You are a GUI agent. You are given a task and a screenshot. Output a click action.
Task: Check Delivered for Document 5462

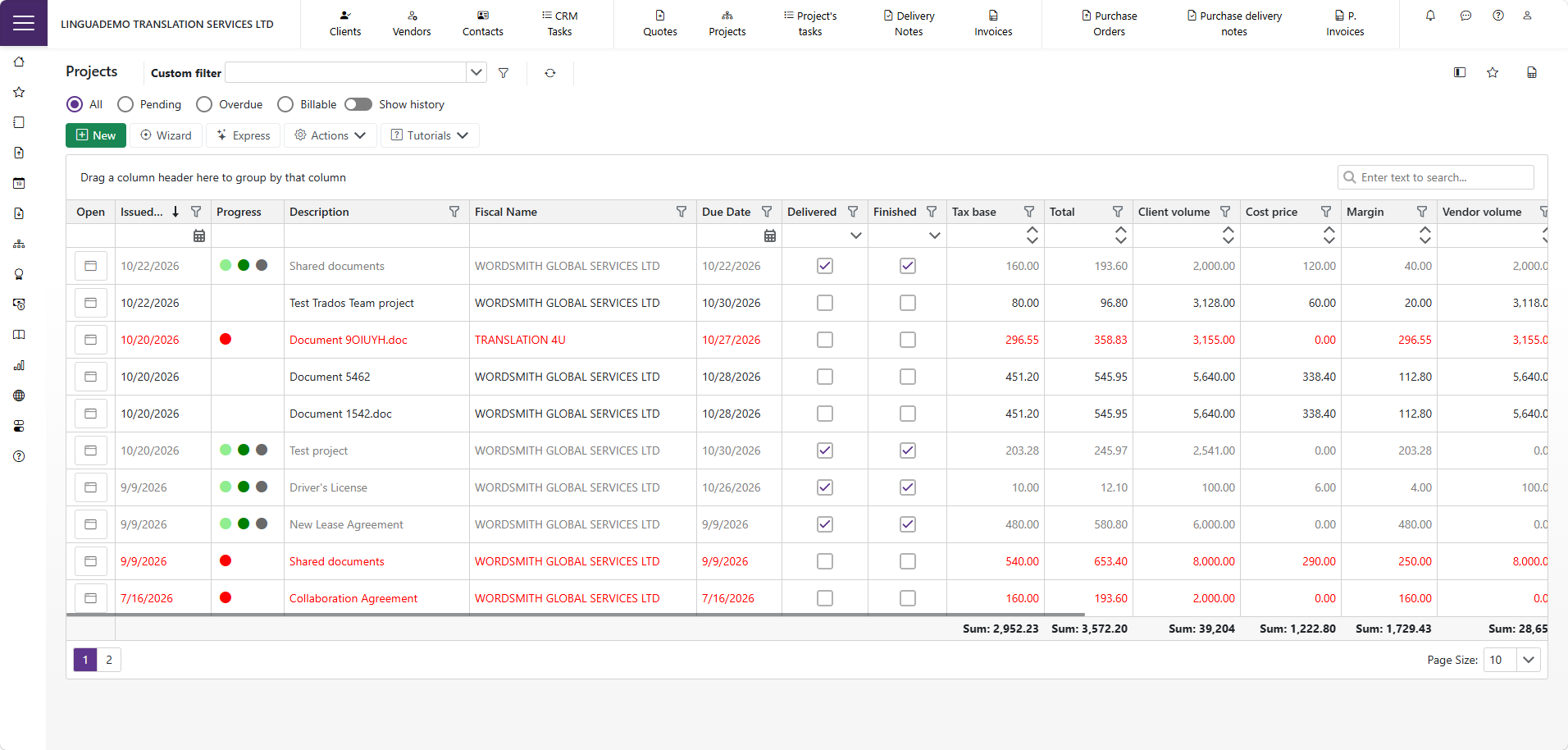pyautogui.click(x=825, y=377)
